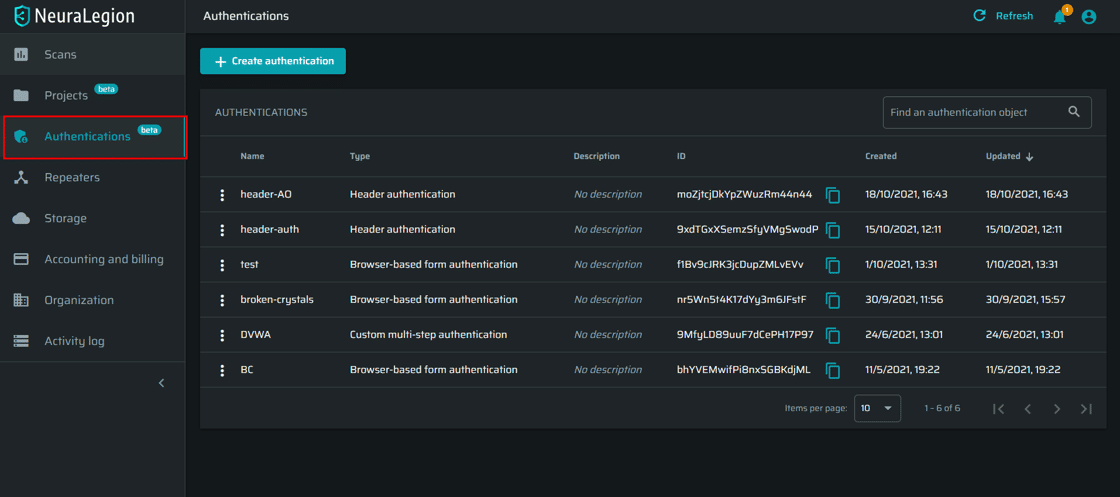Click the NeuraLegion logo
The width and height of the screenshot is (1120, 497).
[74, 16]
